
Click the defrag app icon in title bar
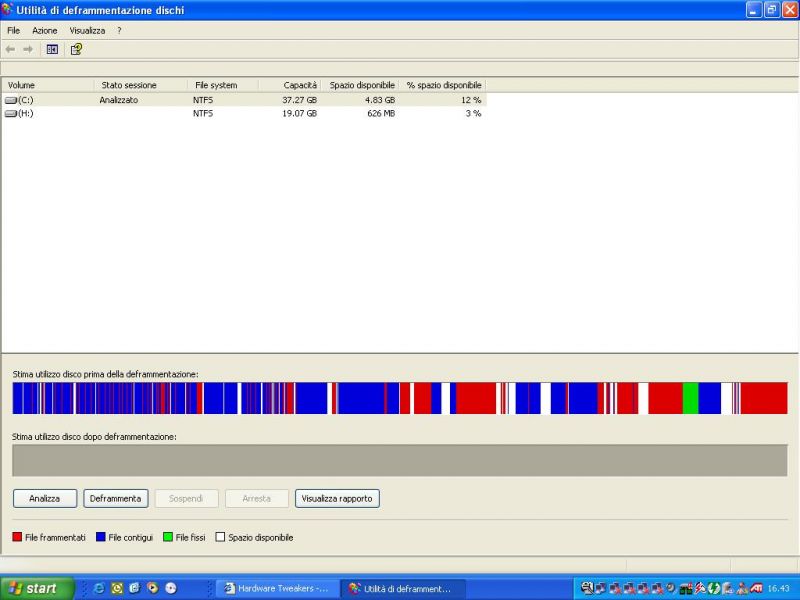click(x=7, y=9)
